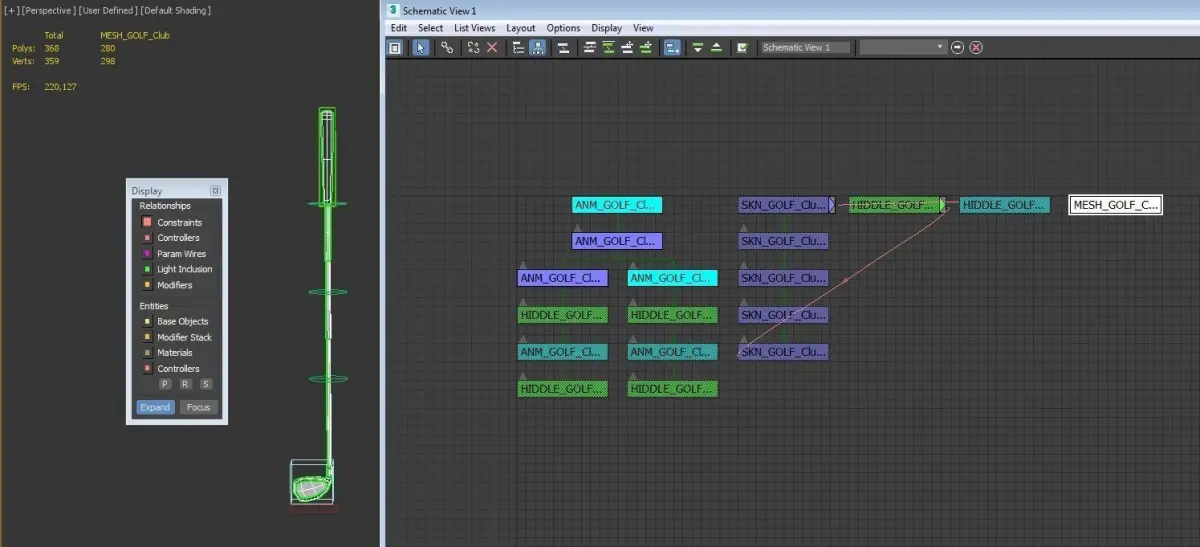Screen dimensions: 1200x547
Task: Open the Display menu
Action: click(606, 28)
